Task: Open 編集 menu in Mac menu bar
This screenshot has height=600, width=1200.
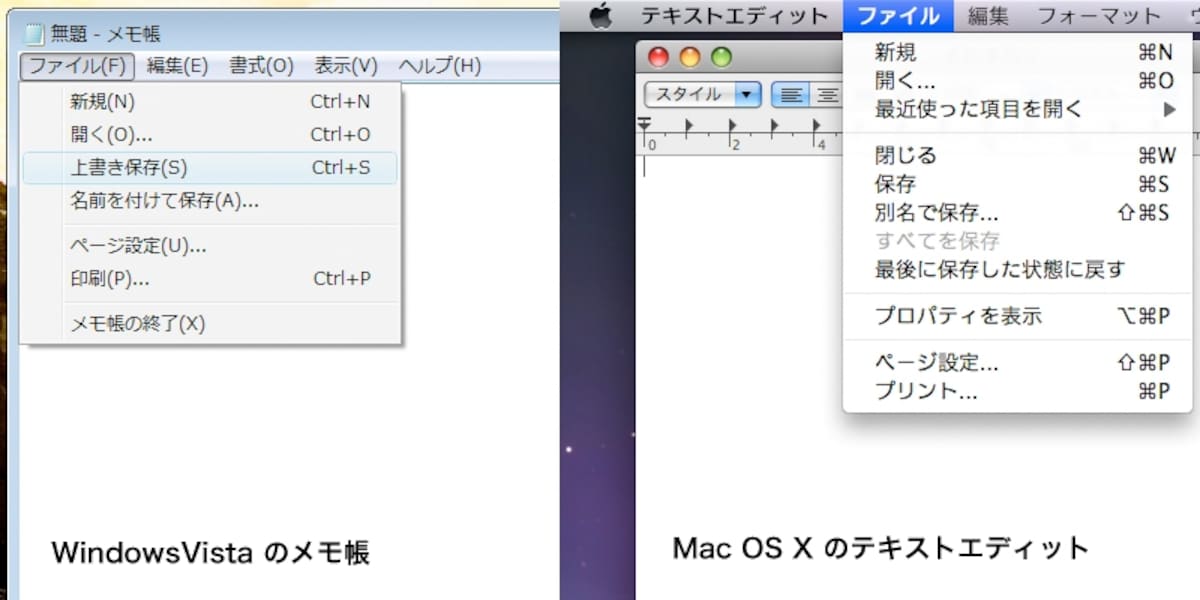Action: 987,15
